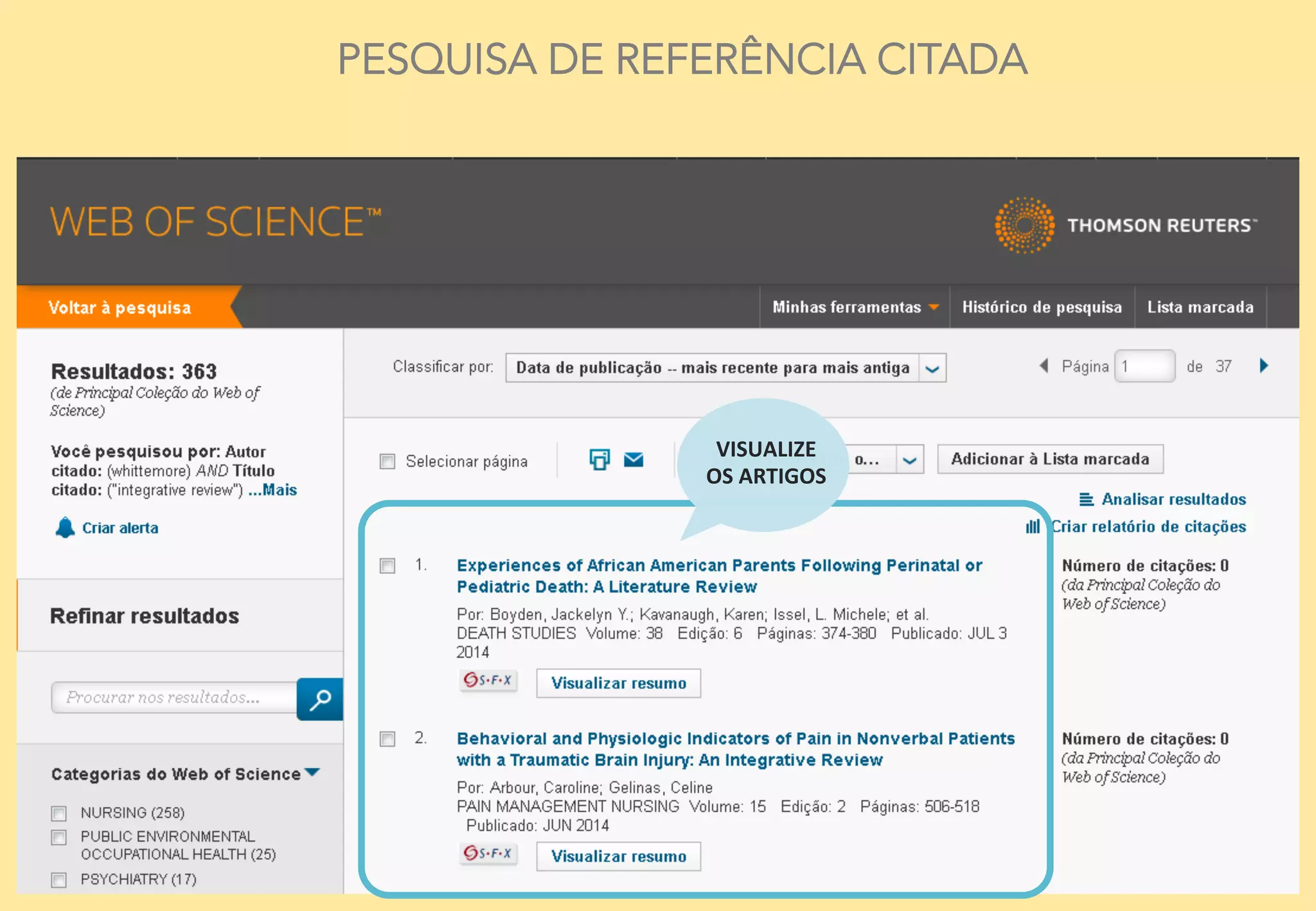The height and width of the screenshot is (911, 1316).
Task: Click Visualizar resumo for article 1
Action: click(618, 683)
